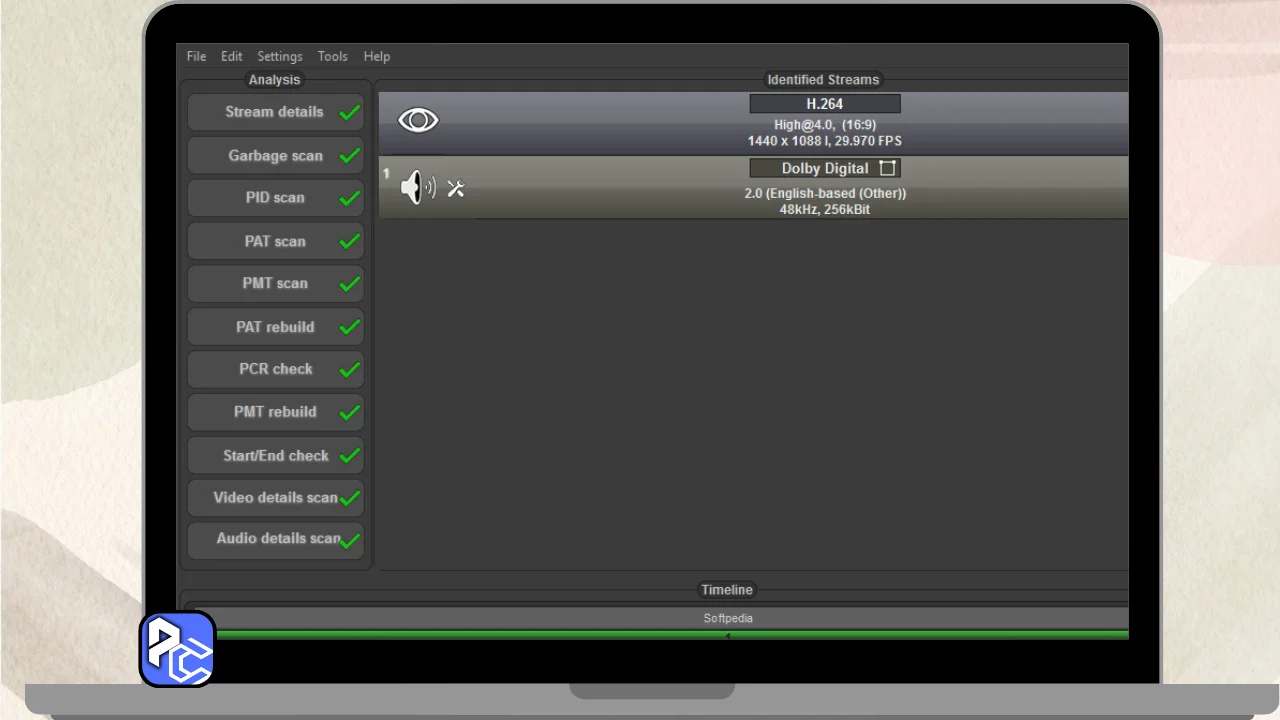Open the Tools menu

(x=333, y=57)
